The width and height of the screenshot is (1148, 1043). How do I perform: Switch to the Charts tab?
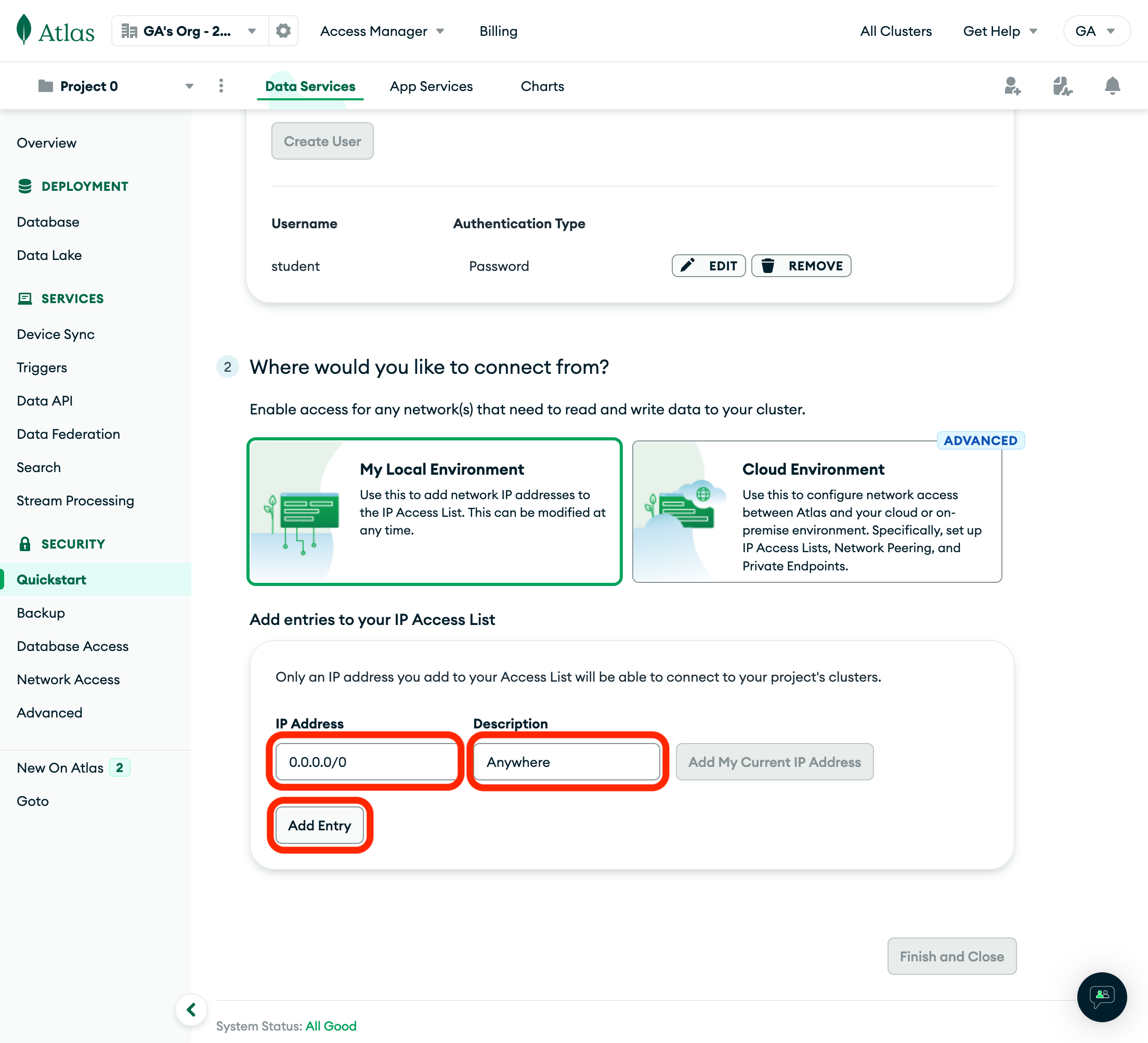pos(542,86)
